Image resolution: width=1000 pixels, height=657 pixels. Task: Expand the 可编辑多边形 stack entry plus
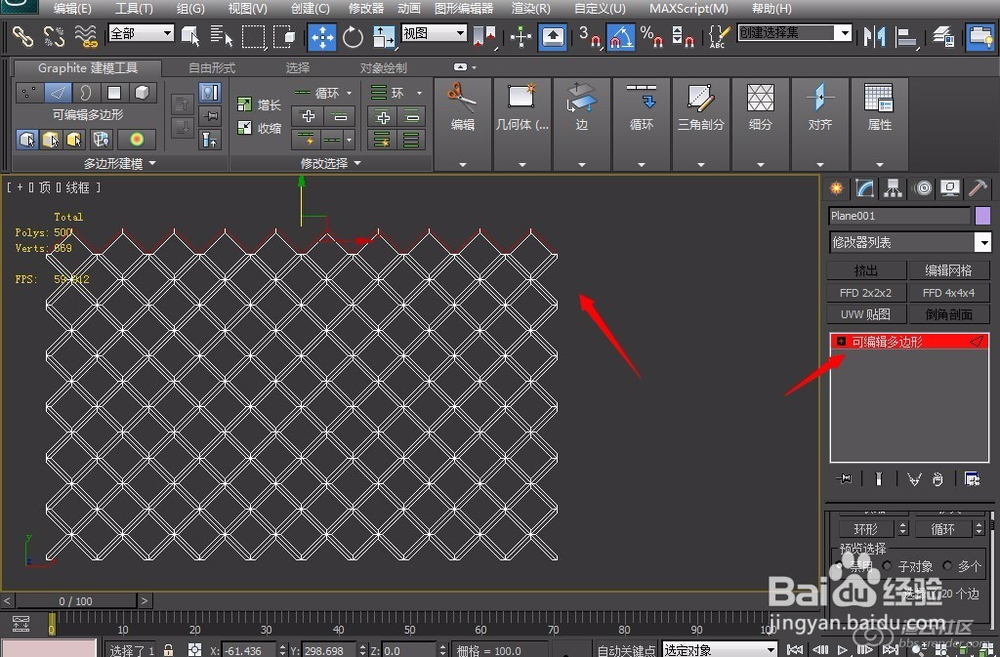841,342
